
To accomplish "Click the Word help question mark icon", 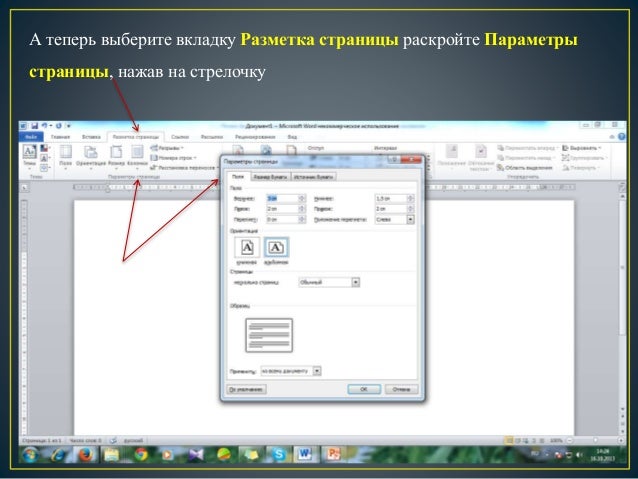I will point(622,137).
